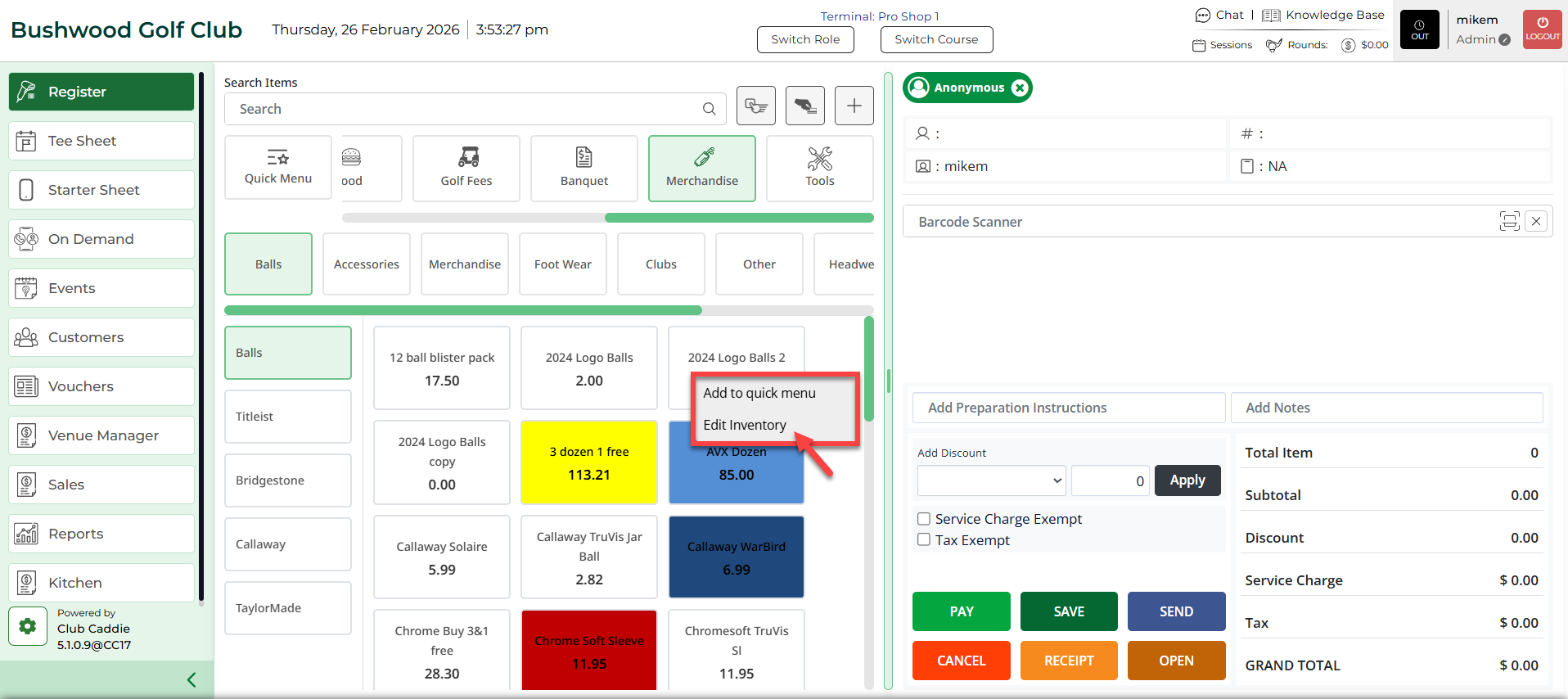
Task: Toggle the Tax Exempt checkbox
Action: [924, 540]
